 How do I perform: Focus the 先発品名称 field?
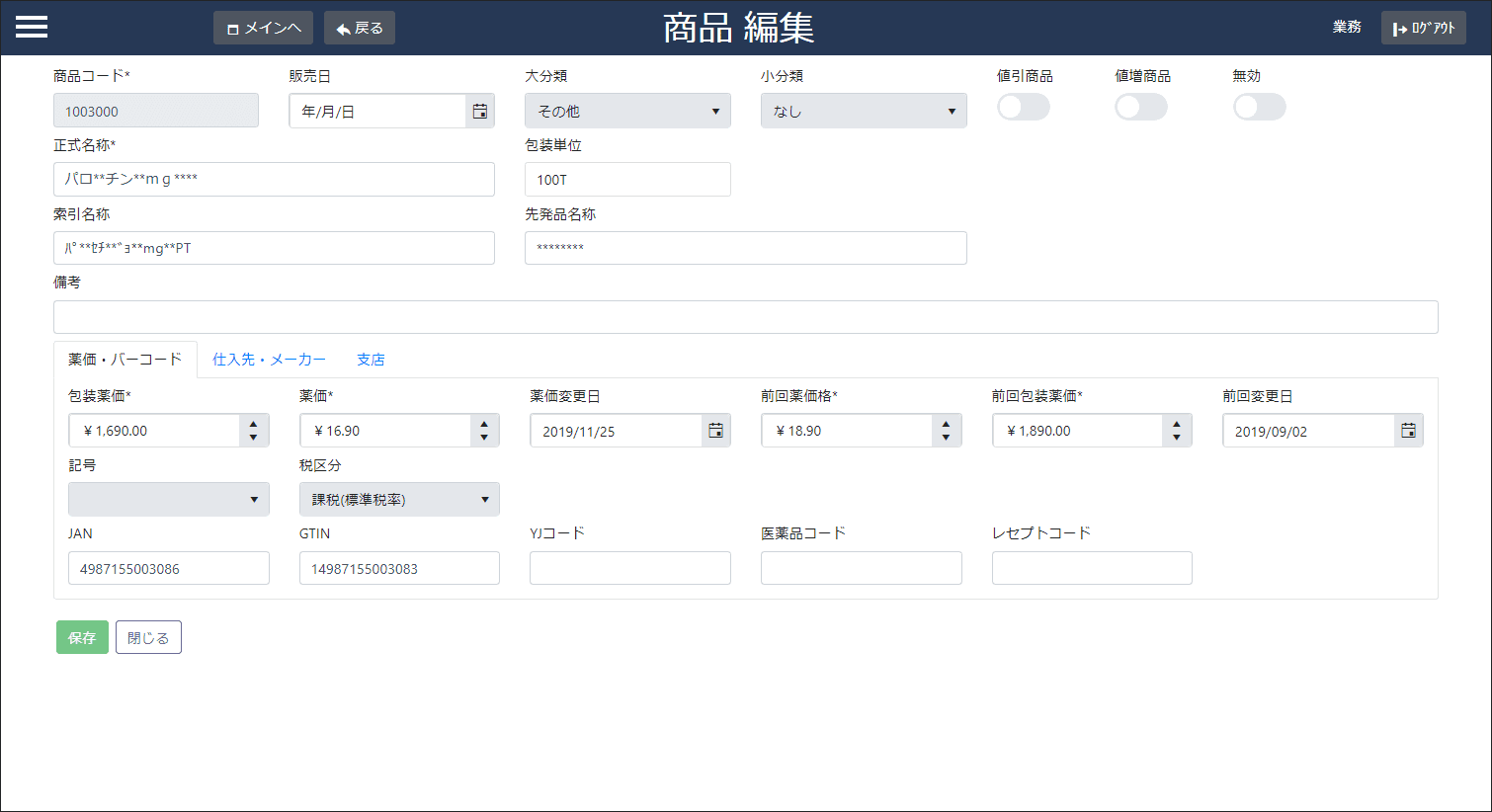point(746,248)
